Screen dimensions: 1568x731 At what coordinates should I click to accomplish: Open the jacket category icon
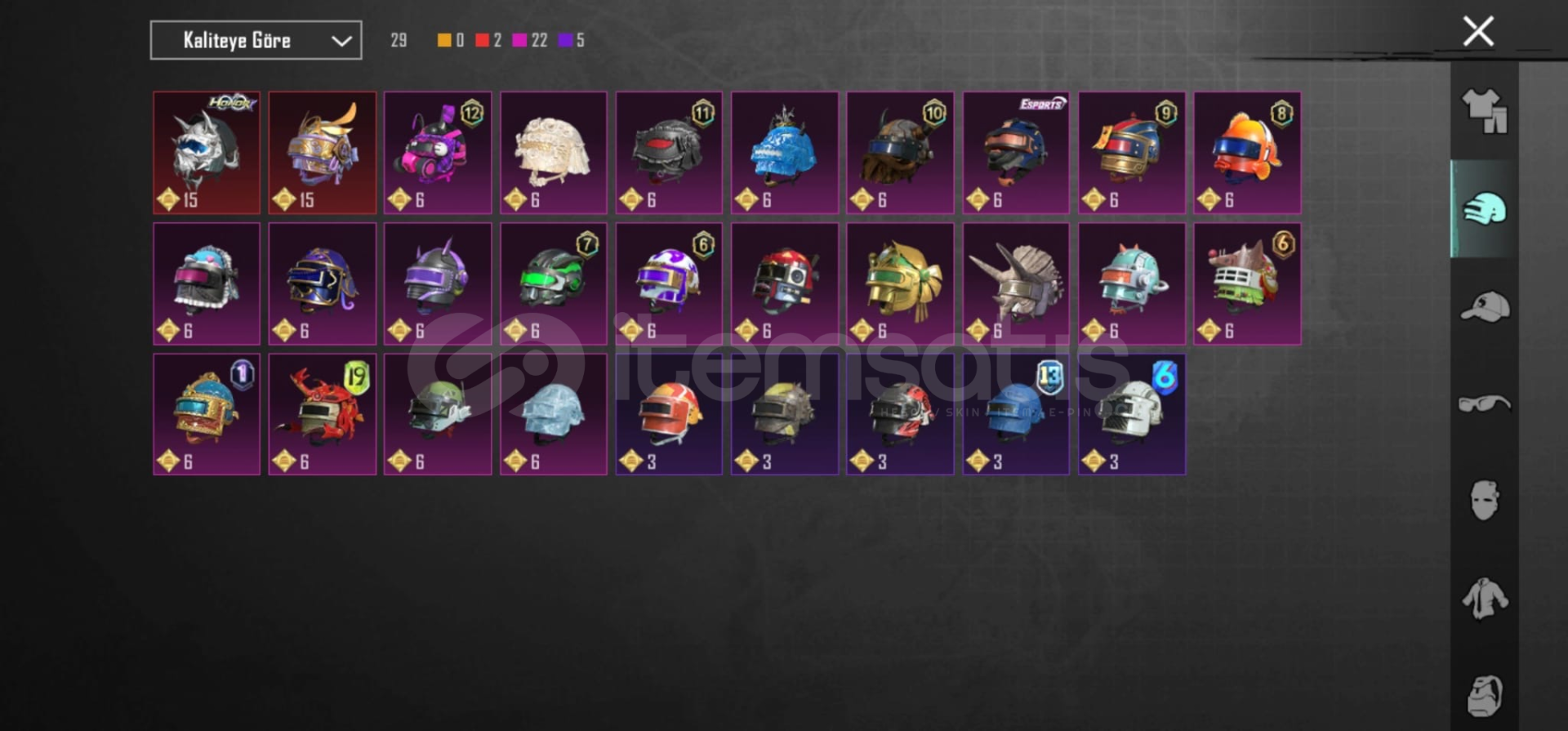point(1485,599)
